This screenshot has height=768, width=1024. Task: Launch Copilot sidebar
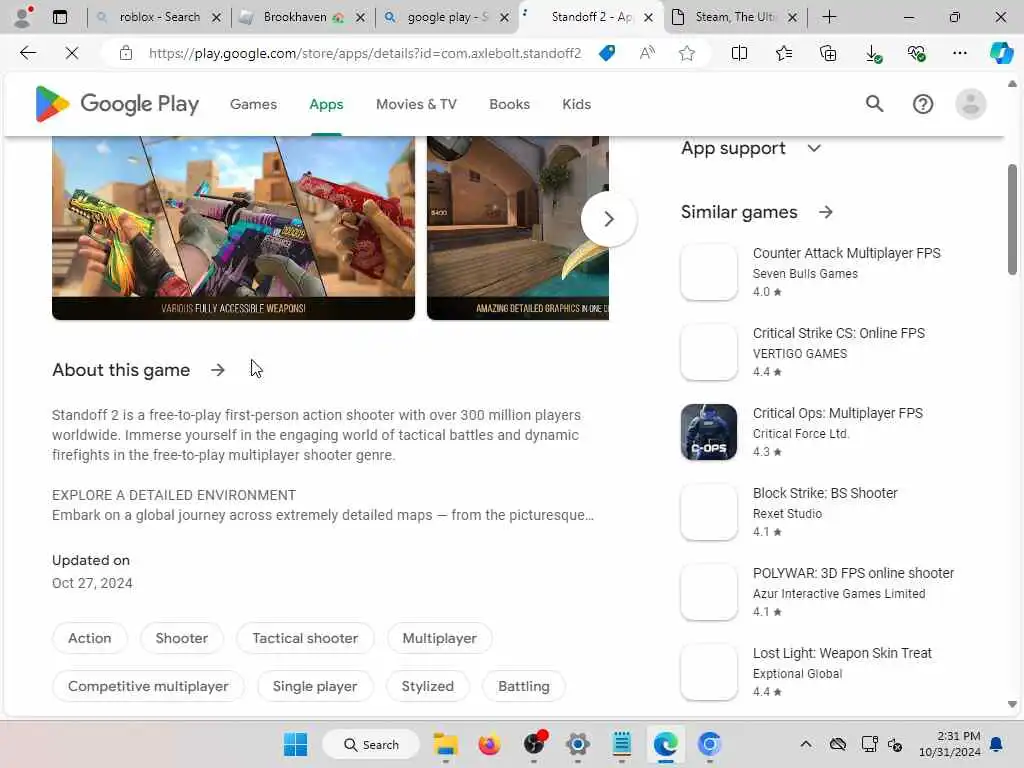click(x=1001, y=53)
